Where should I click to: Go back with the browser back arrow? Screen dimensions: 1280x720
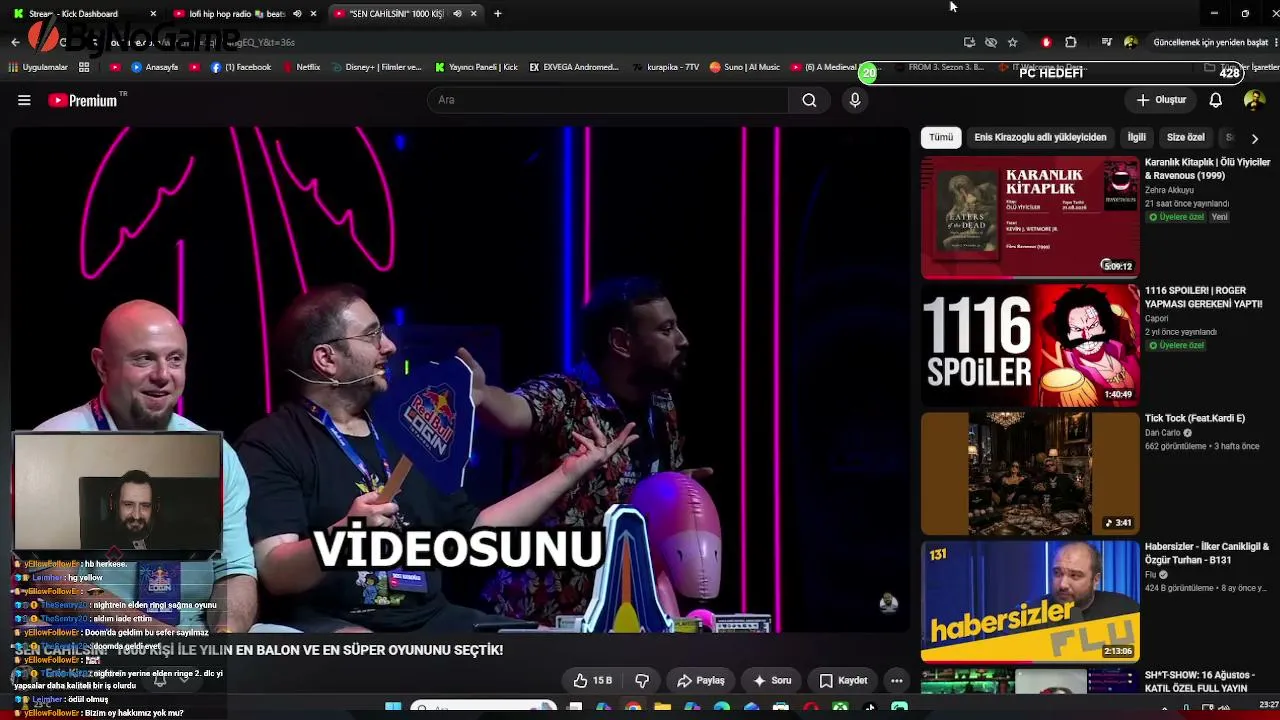pyautogui.click(x=15, y=42)
